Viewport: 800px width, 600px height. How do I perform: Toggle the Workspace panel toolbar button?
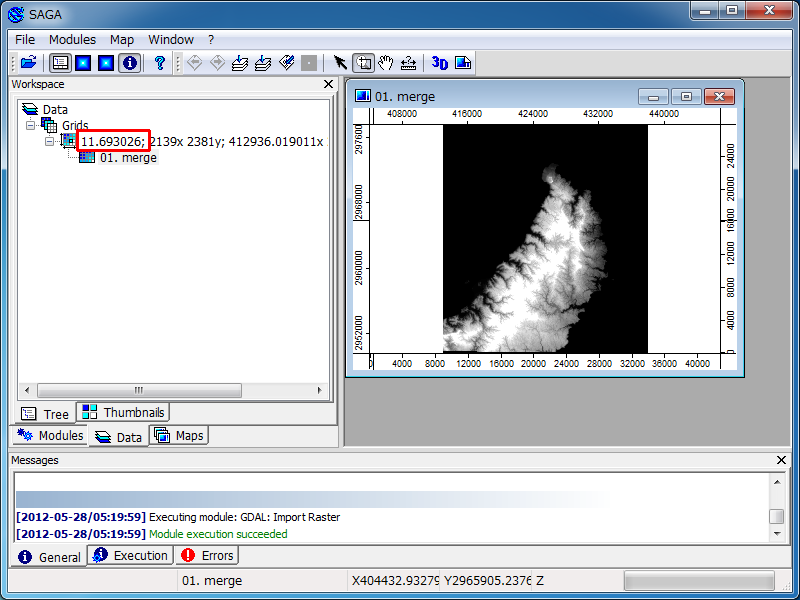61,63
